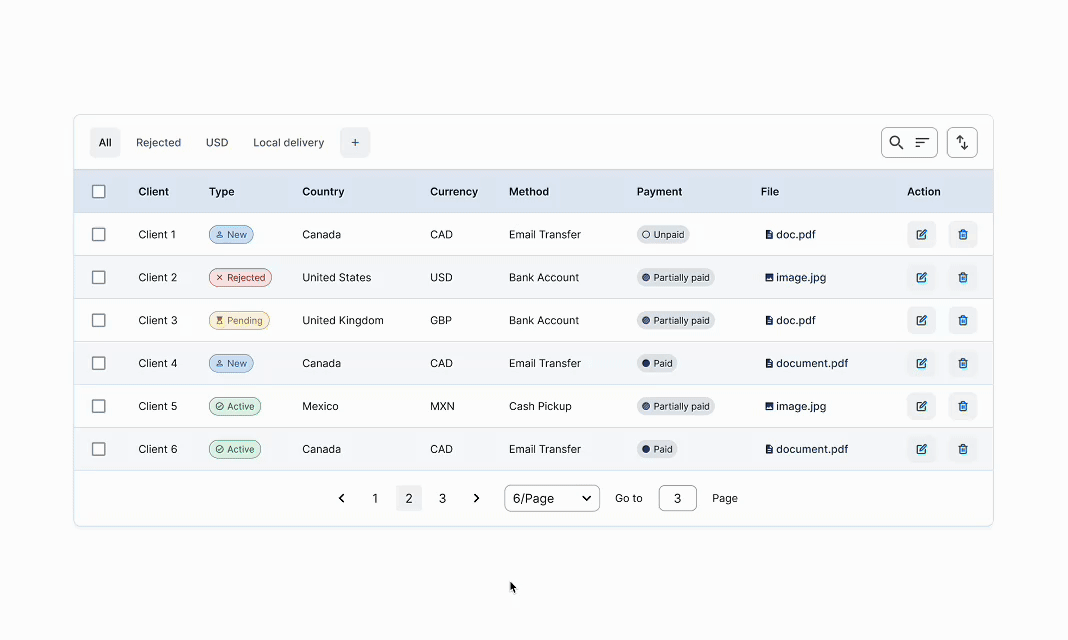The image size is (1068, 640).
Task: Click the trash icon for Client 6
Action: [x=962, y=450]
